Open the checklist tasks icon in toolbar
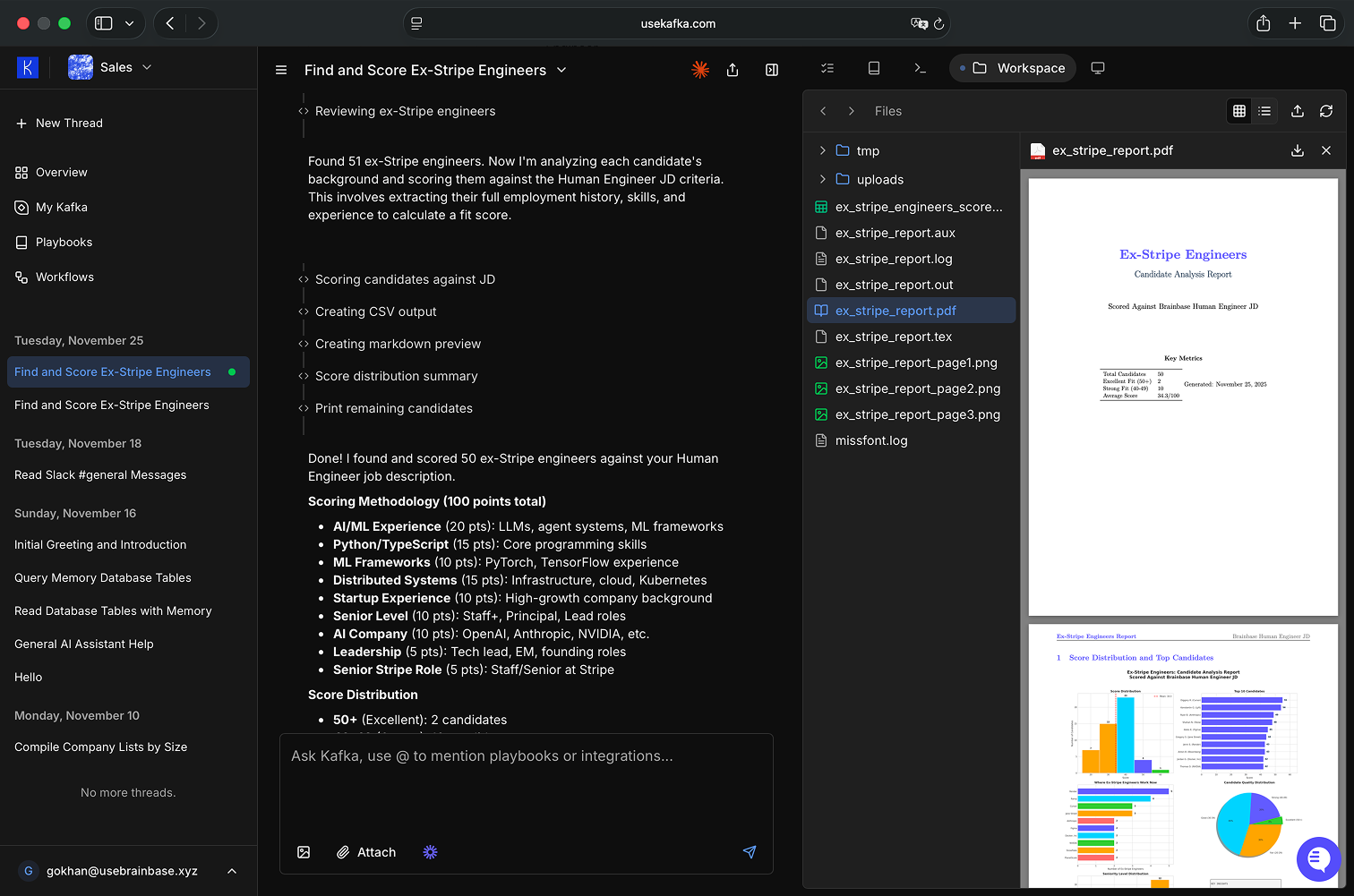This screenshot has height=896, width=1354. coord(827,68)
